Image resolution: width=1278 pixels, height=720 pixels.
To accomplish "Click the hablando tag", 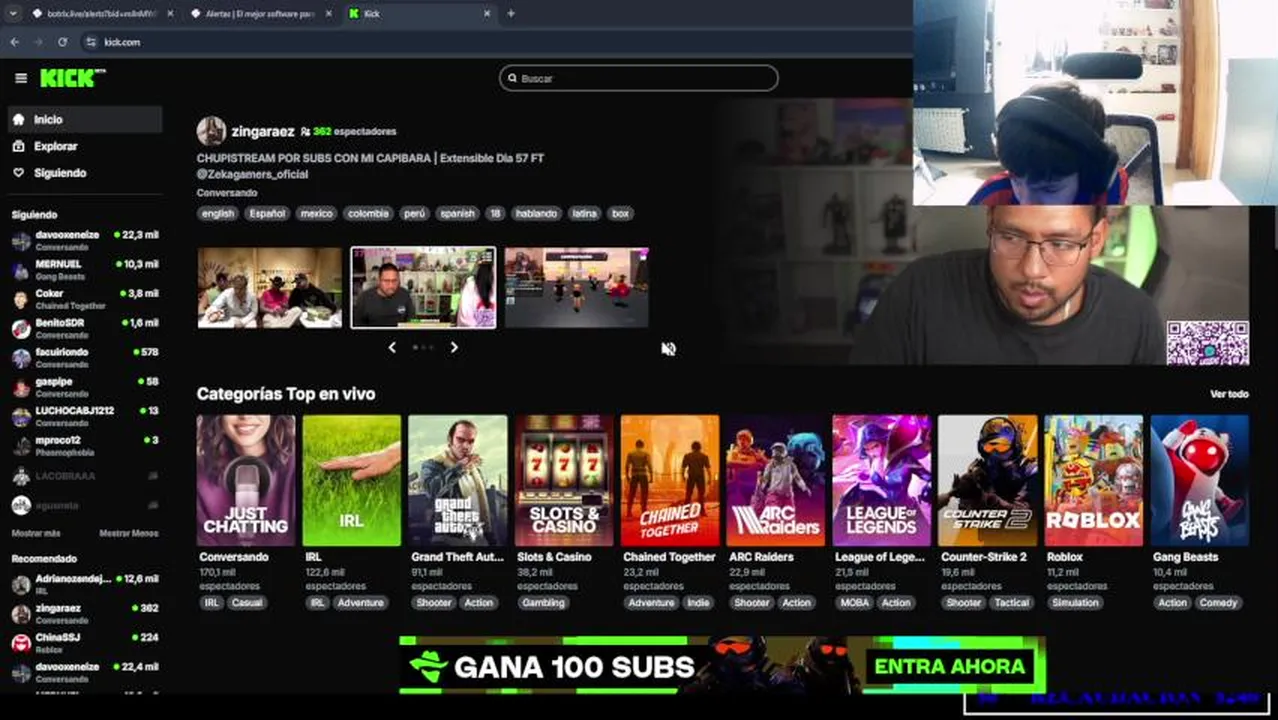I will point(536,213).
